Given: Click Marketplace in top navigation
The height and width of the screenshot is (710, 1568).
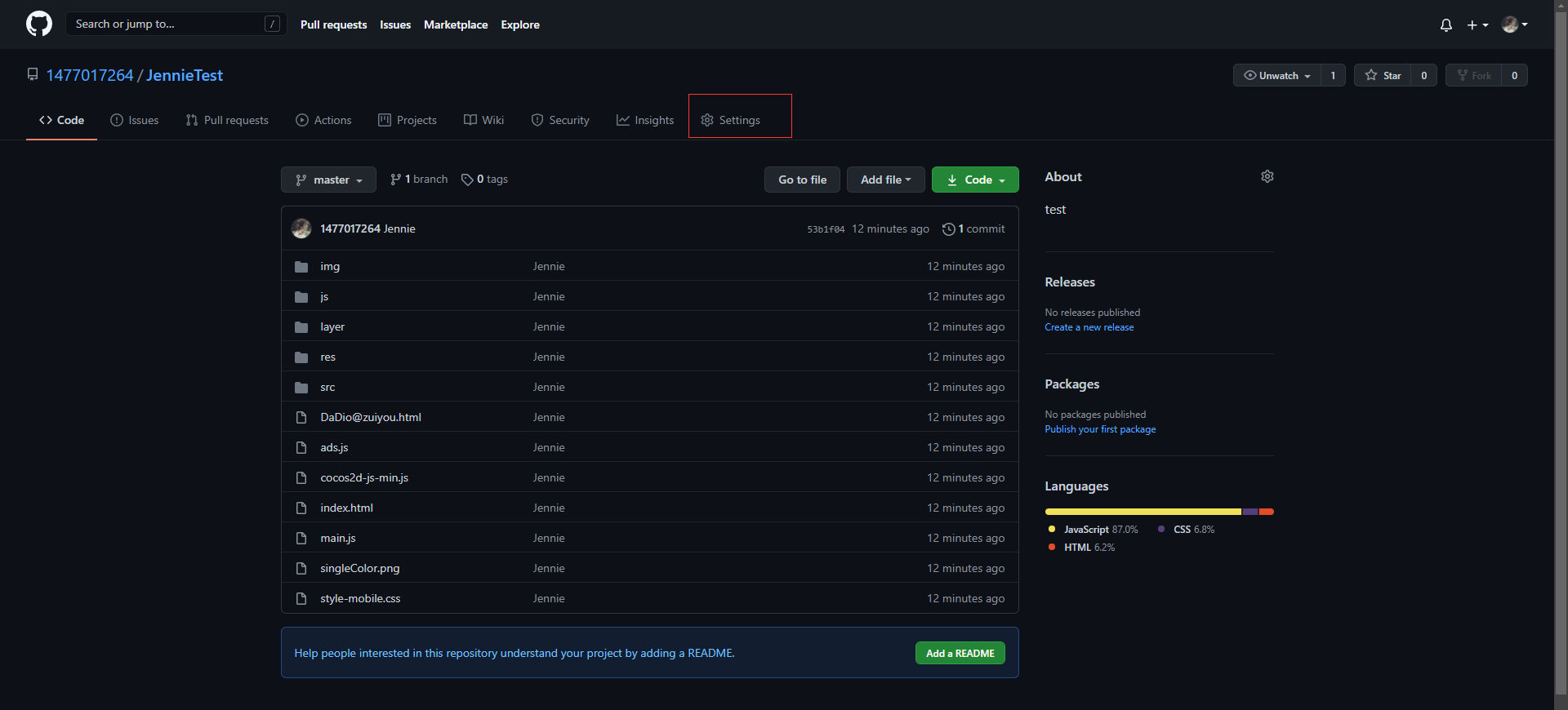Looking at the screenshot, I should point(456,24).
